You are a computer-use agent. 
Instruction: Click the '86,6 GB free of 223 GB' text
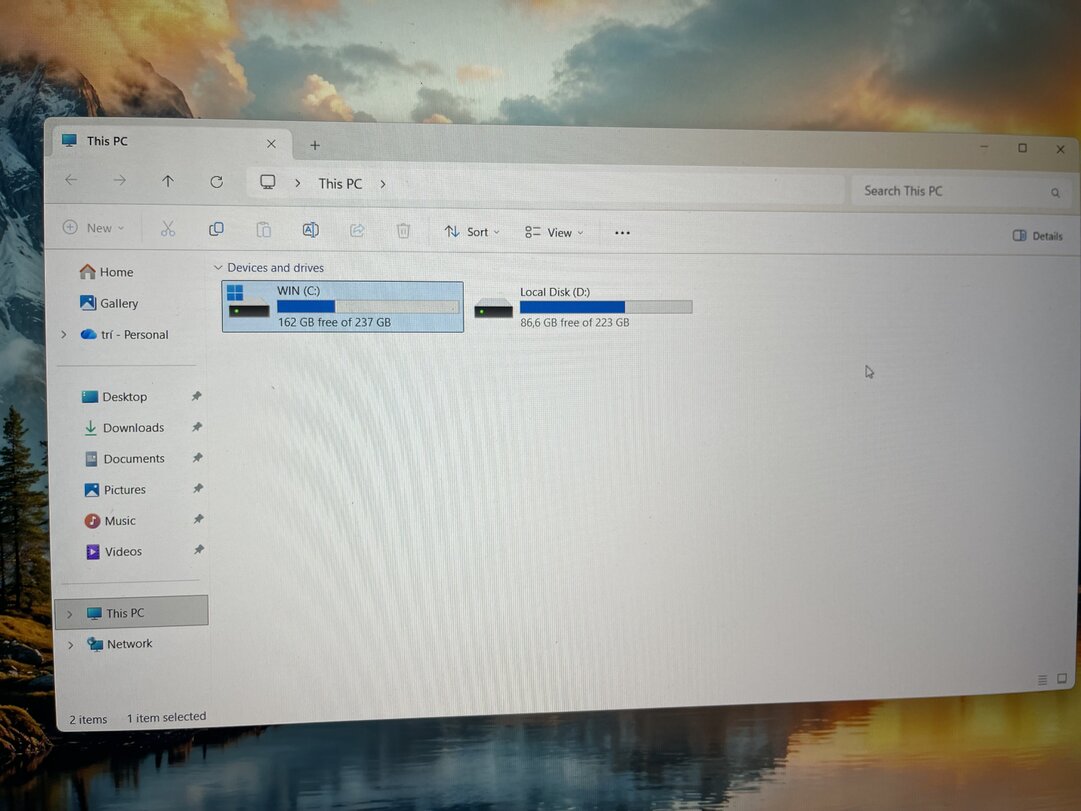[x=574, y=322]
